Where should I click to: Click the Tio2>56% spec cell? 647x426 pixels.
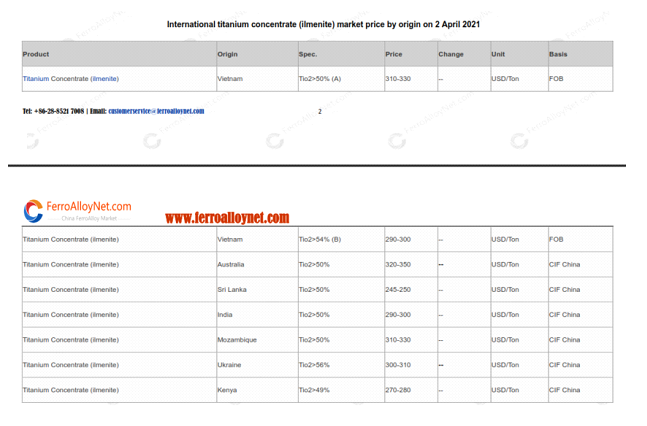tap(314, 365)
